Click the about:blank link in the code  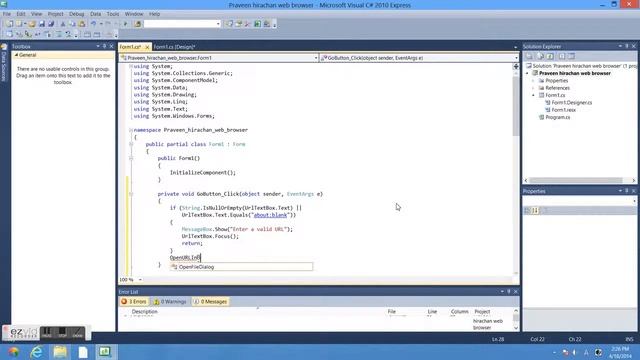[270, 215]
